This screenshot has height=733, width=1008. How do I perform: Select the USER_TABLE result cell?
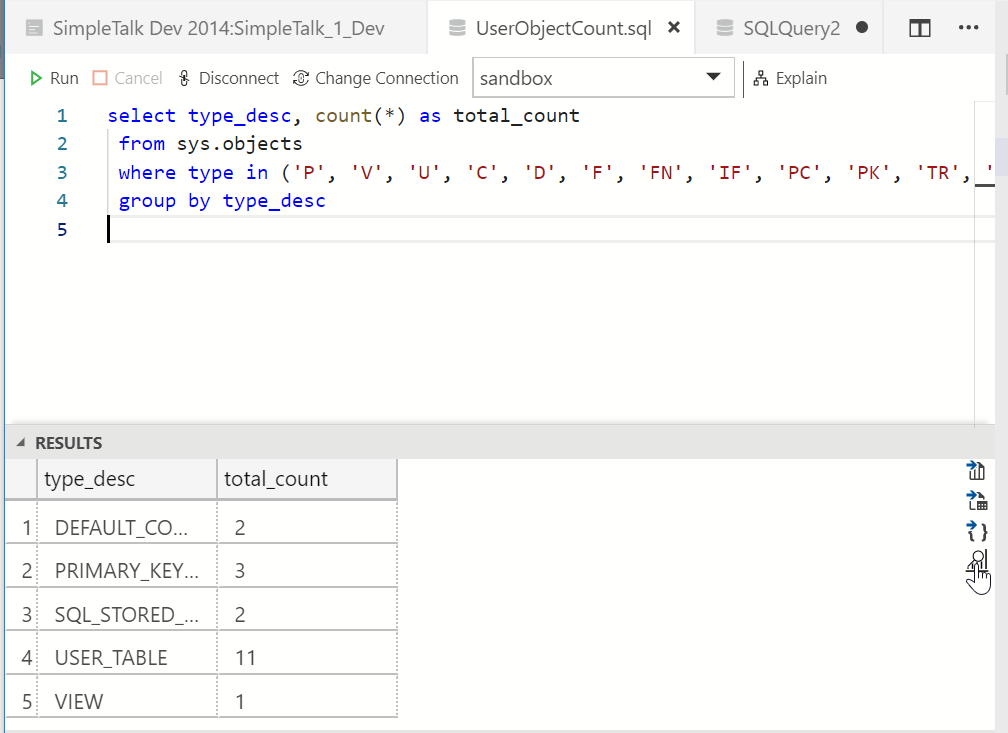point(111,658)
